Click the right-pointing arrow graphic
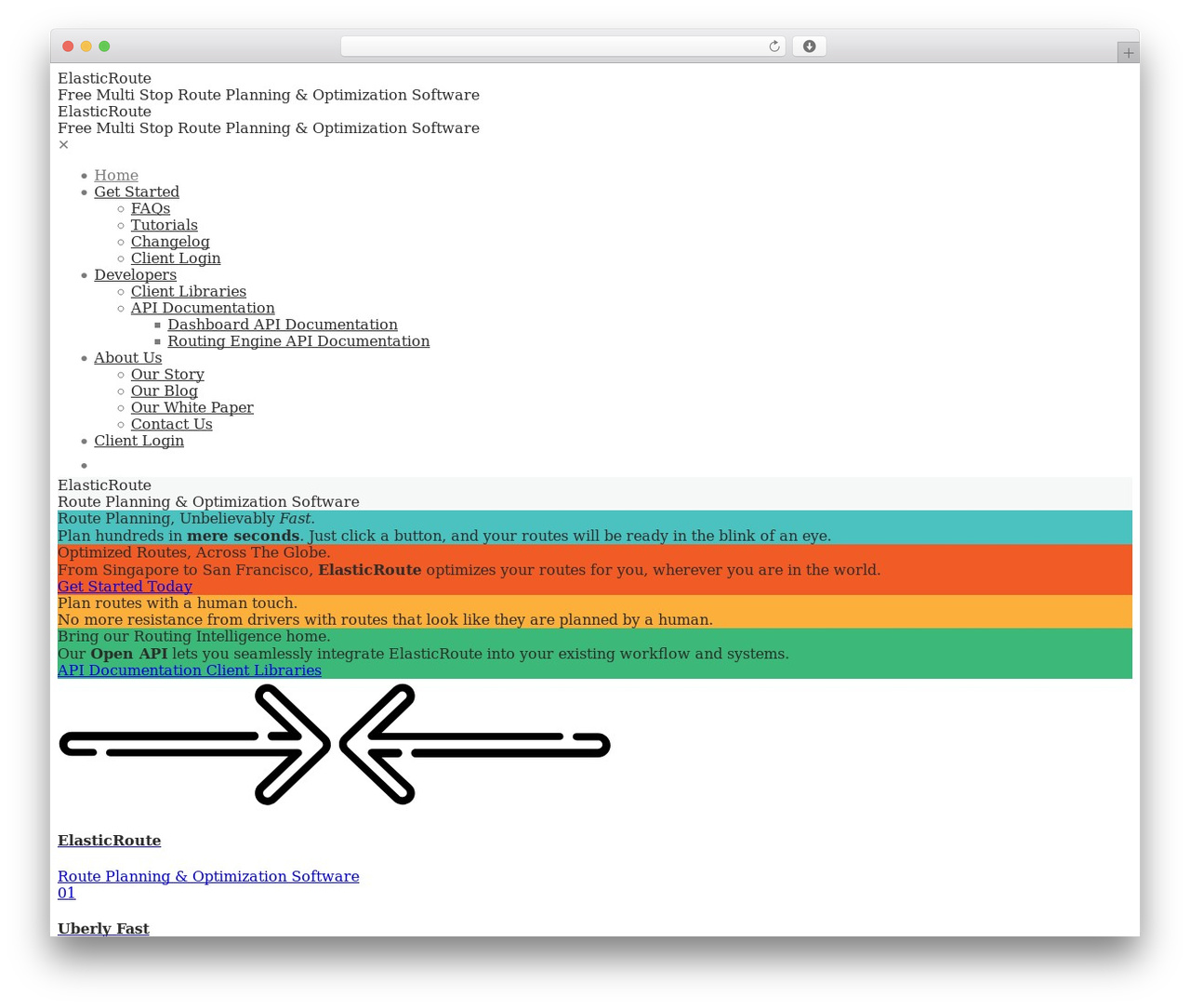This screenshot has height=1008, width=1190. (x=195, y=744)
